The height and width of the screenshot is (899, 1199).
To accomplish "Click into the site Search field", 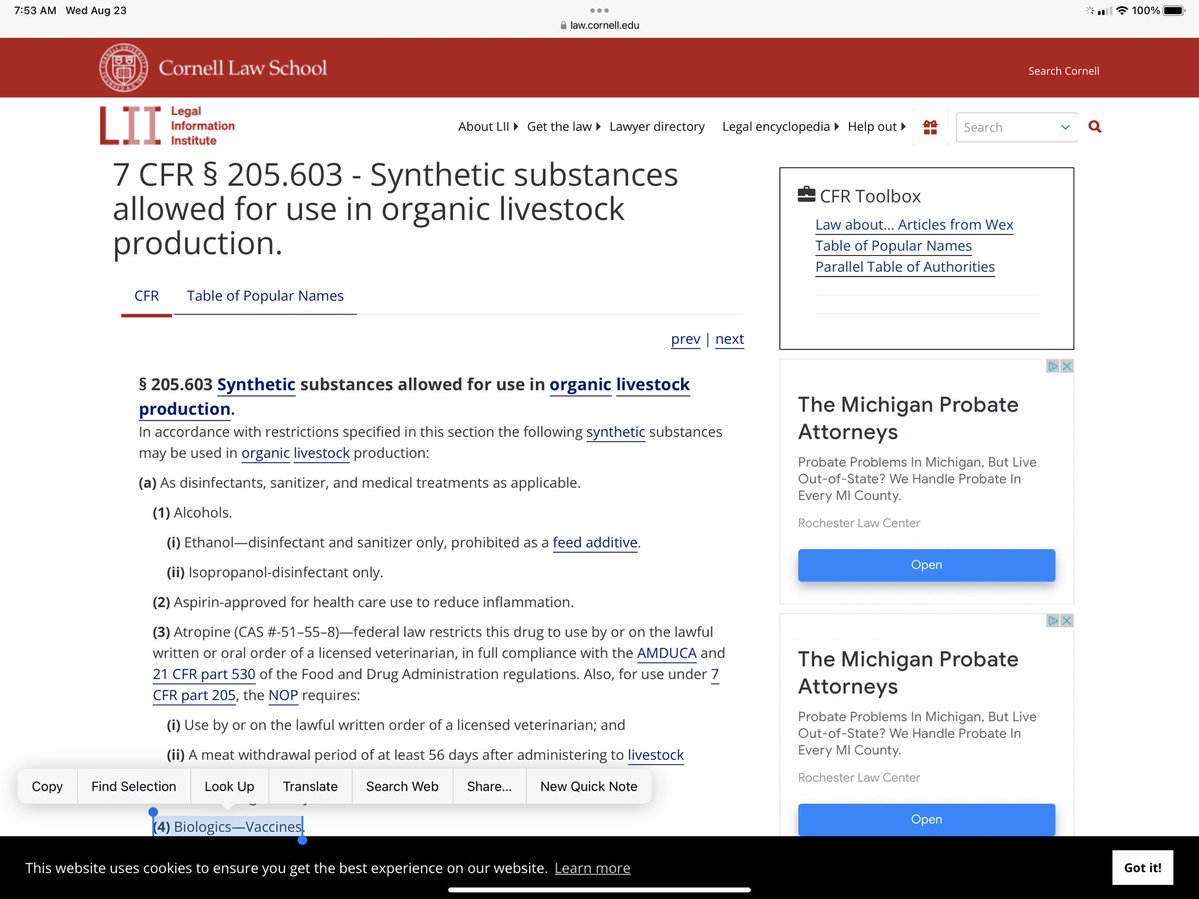I will pyautogui.click(x=1005, y=127).
